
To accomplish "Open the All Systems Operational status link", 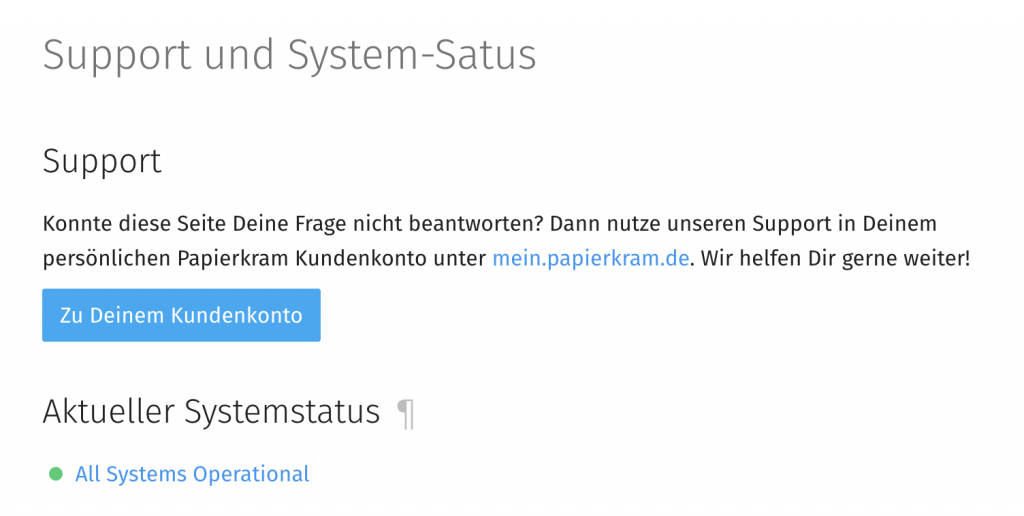I will point(192,474).
